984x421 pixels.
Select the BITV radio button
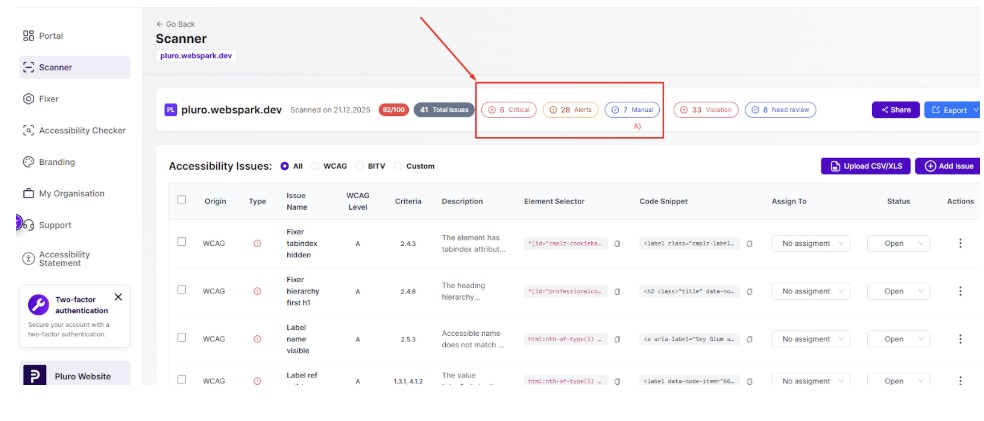pyautogui.click(x=360, y=166)
